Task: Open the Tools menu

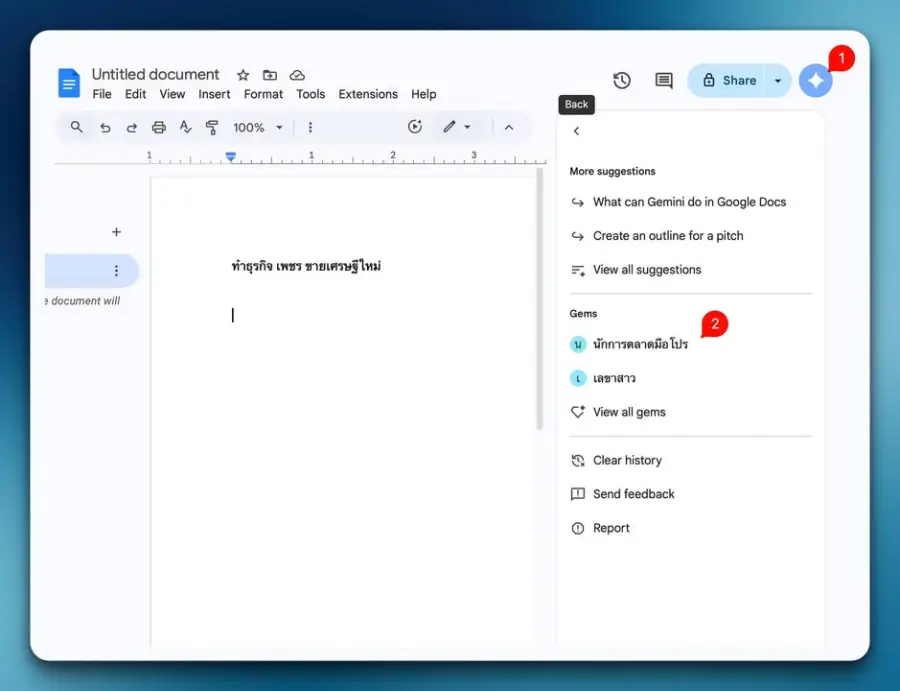Action: pos(311,94)
